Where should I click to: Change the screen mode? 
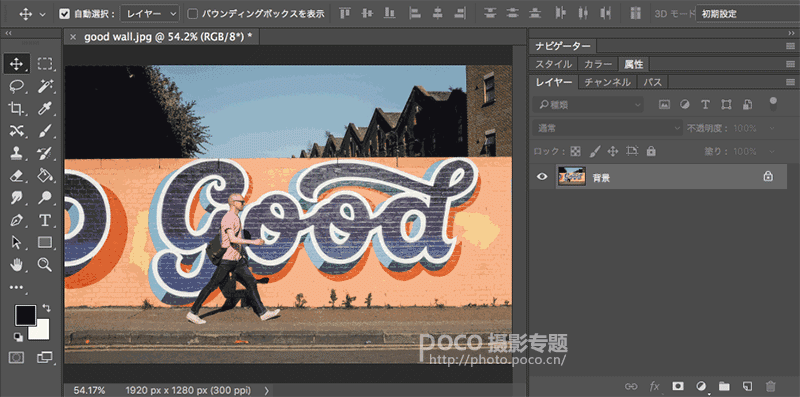45,357
